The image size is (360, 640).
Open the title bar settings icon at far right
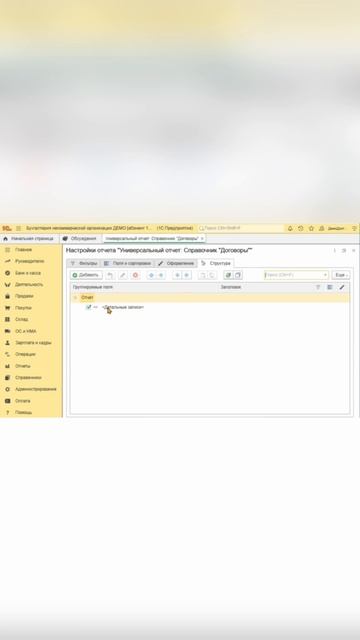pyautogui.click(x=354, y=229)
